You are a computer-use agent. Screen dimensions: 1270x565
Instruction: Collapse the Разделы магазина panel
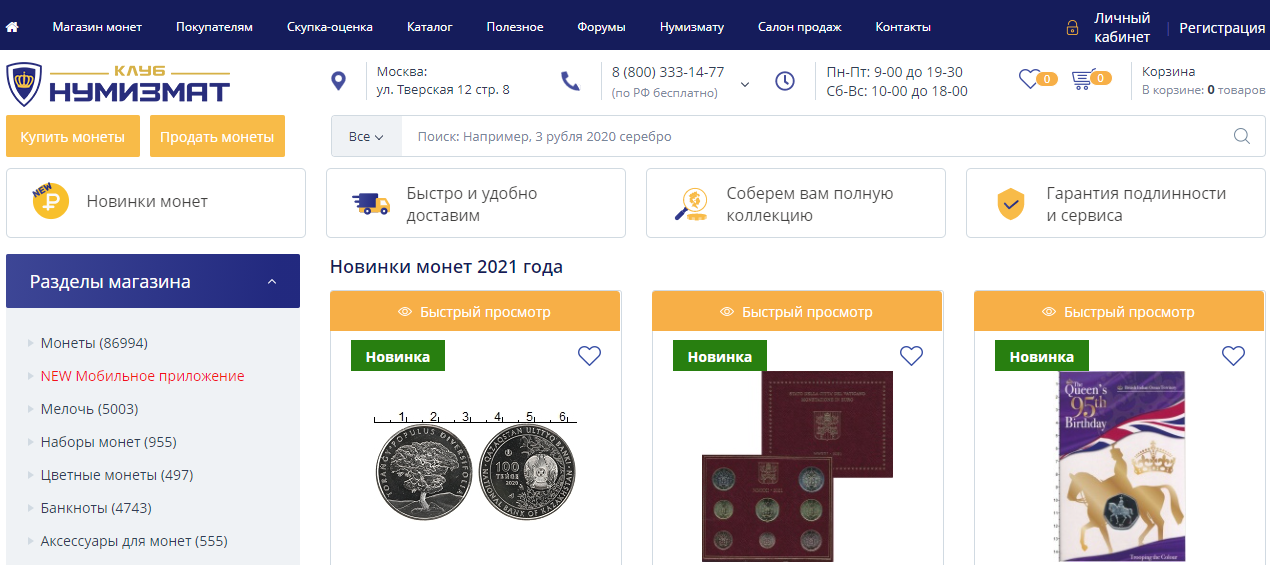[272, 282]
